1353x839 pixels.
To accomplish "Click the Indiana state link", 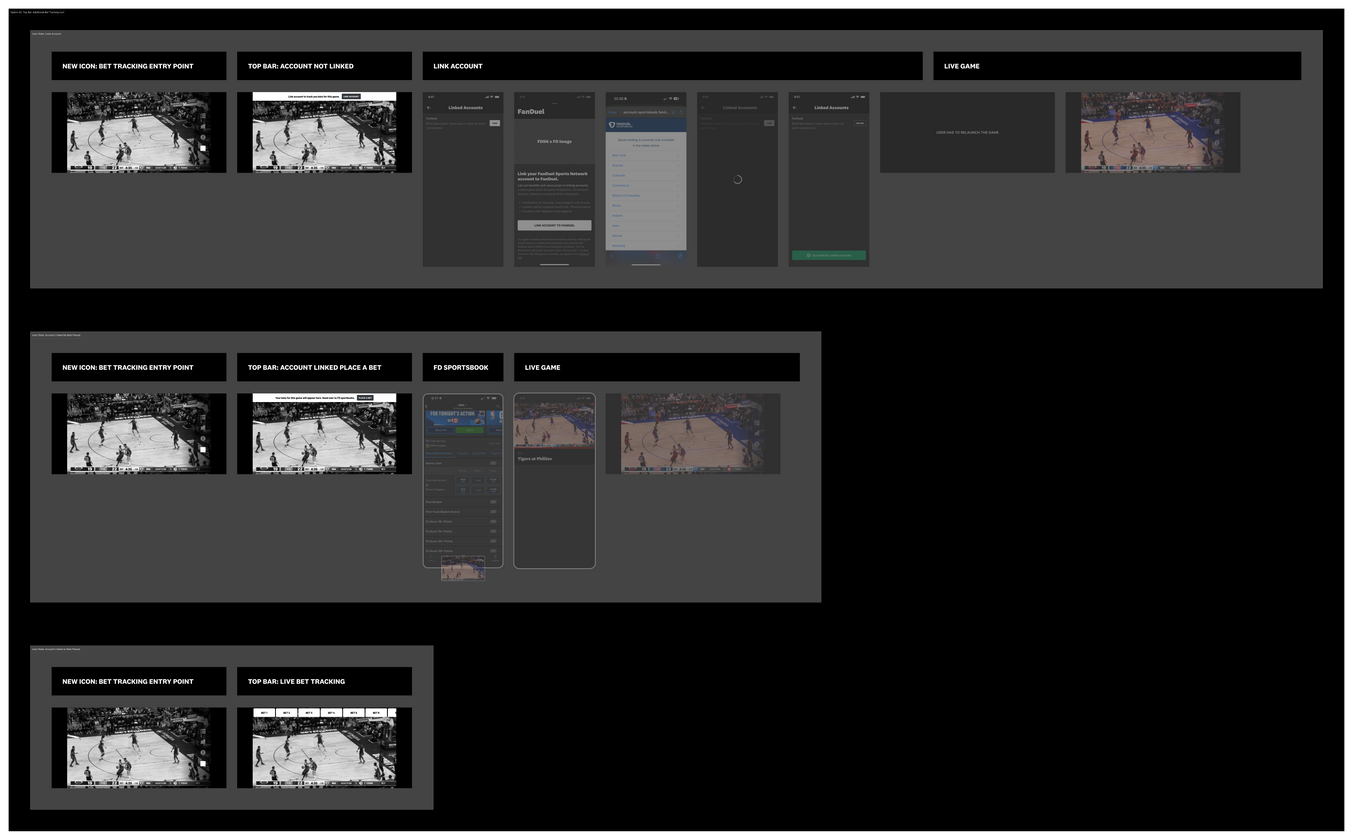I will point(617,215).
